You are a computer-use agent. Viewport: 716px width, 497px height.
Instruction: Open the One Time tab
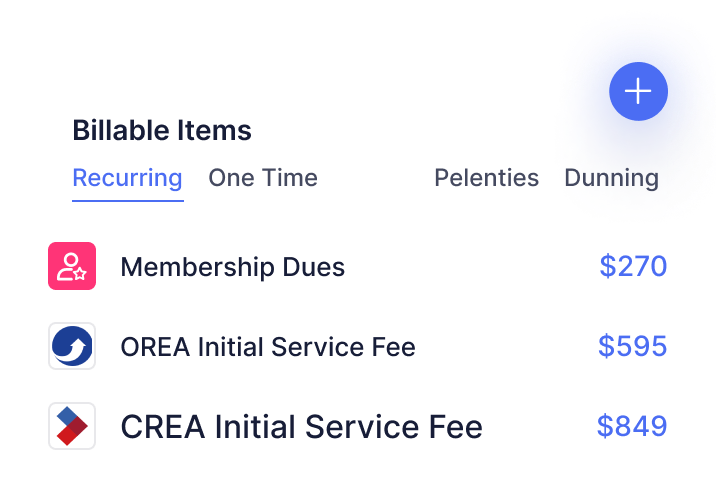coord(263,178)
